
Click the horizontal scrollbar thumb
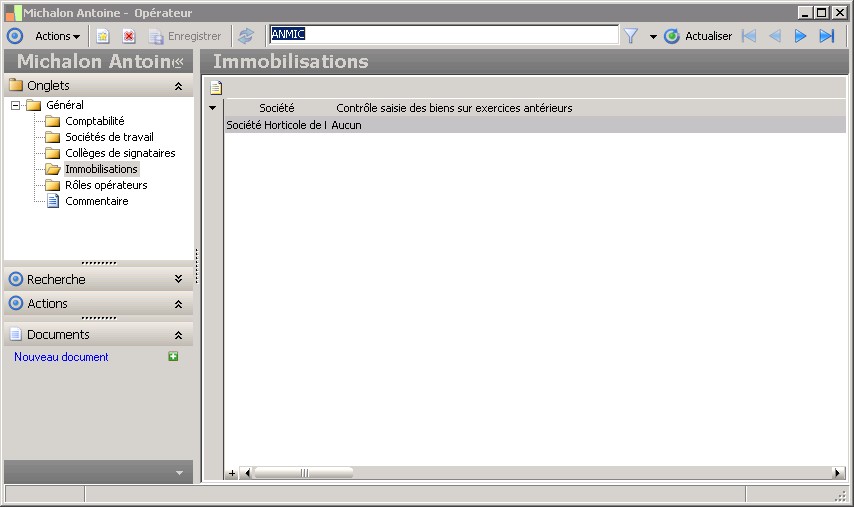[303, 473]
